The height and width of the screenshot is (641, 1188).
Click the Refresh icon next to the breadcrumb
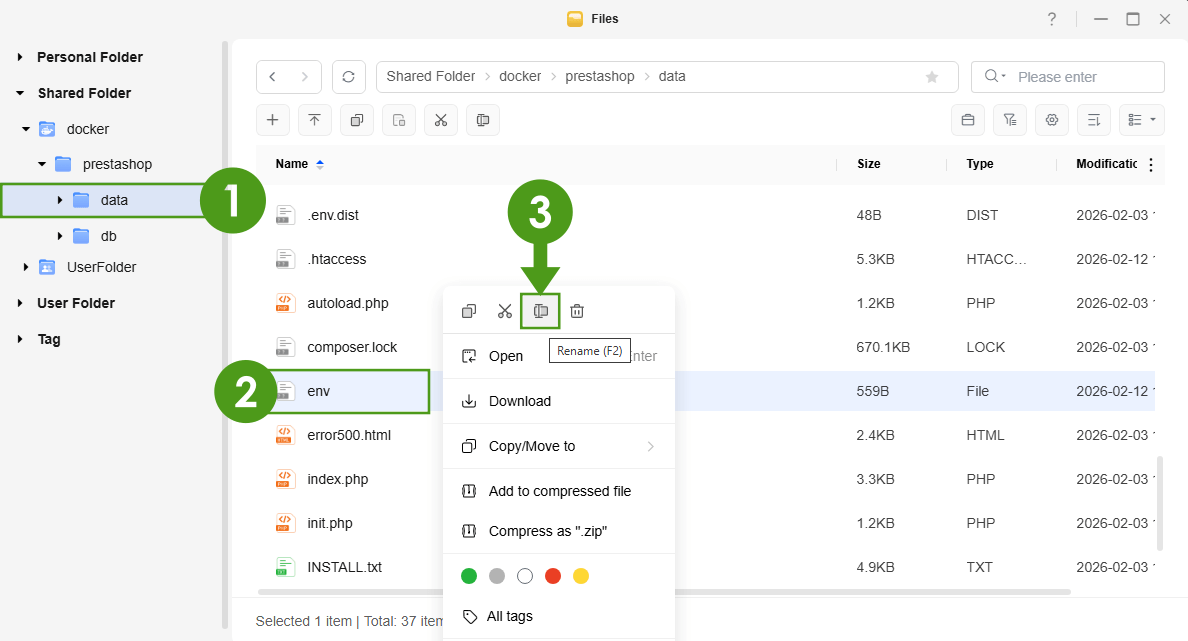[x=348, y=76]
